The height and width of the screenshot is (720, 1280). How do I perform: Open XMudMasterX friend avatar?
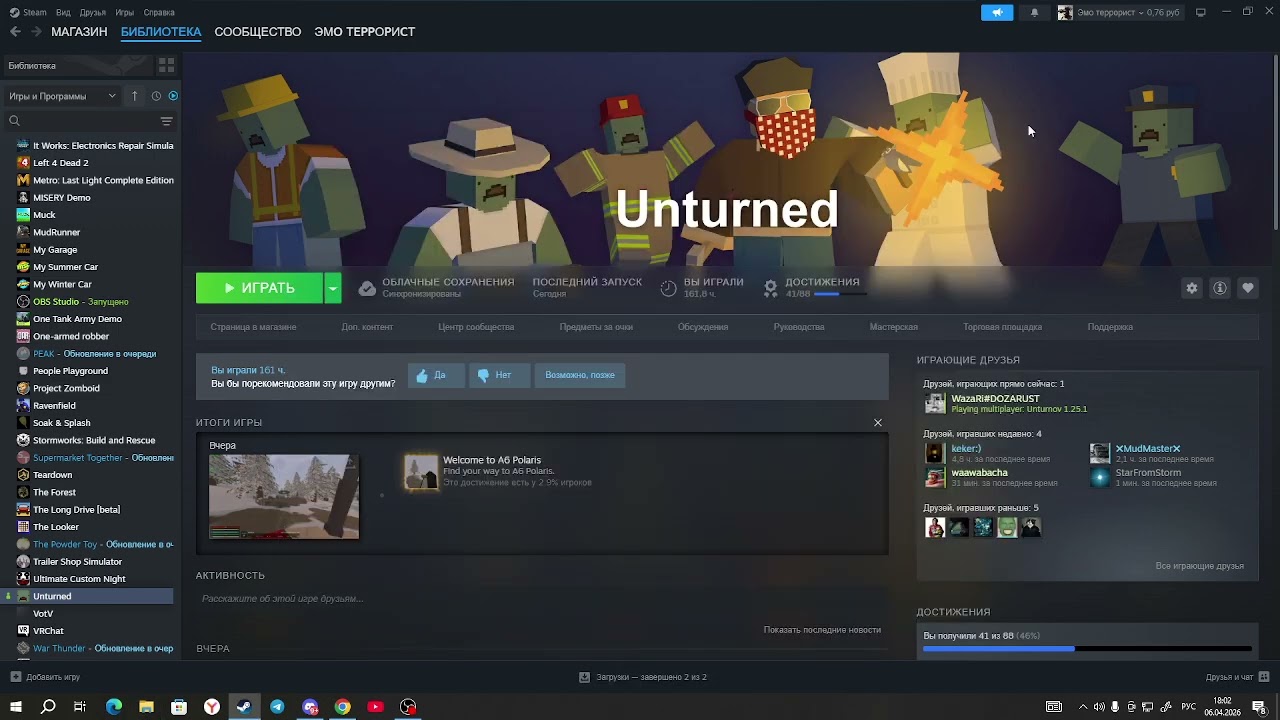(x=1099, y=453)
